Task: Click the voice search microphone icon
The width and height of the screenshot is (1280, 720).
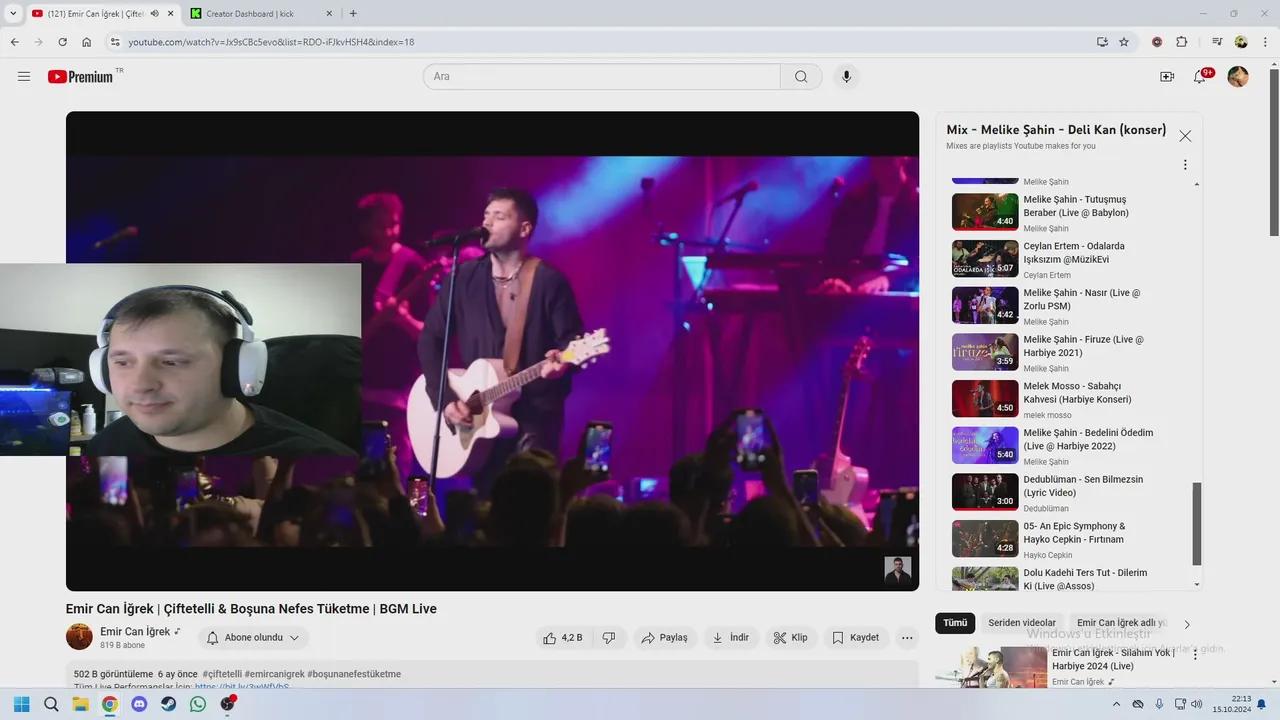Action: [846, 77]
